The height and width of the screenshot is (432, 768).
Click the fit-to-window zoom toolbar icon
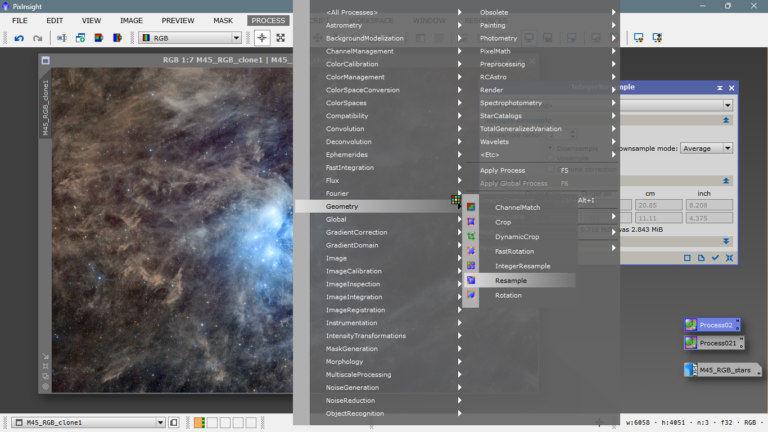(281, 38)
